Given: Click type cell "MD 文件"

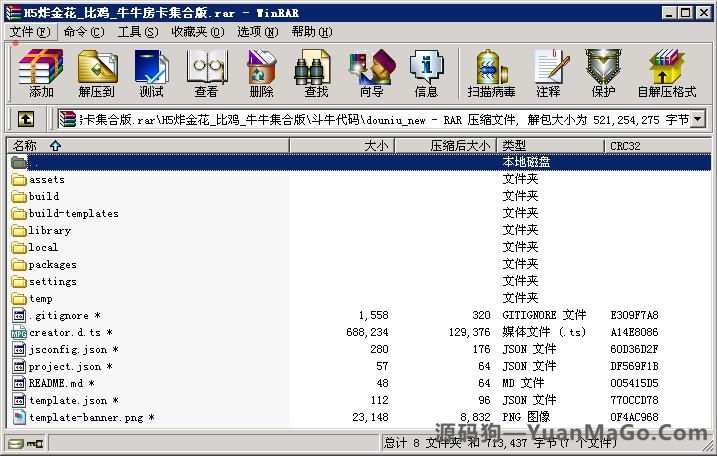Looking at the screenshot, I should (x=523, y=383).
